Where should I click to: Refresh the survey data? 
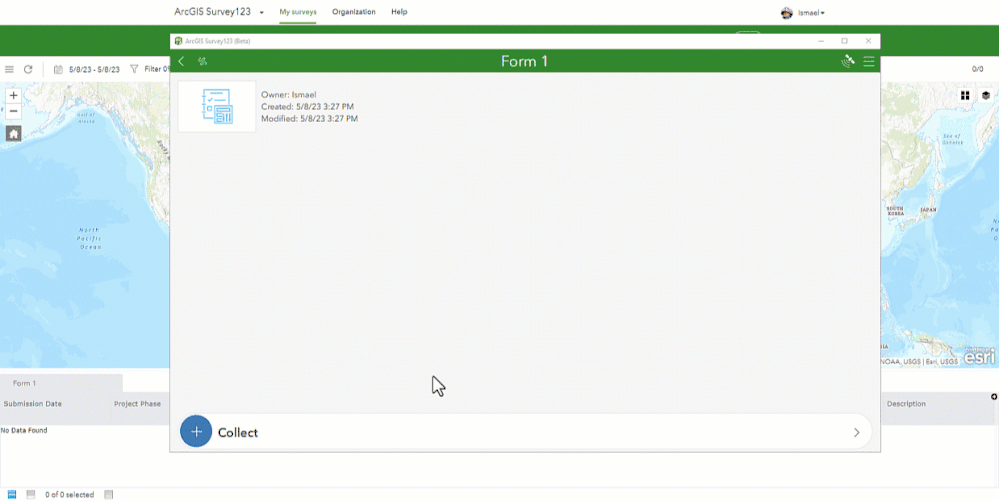[28, 69]
